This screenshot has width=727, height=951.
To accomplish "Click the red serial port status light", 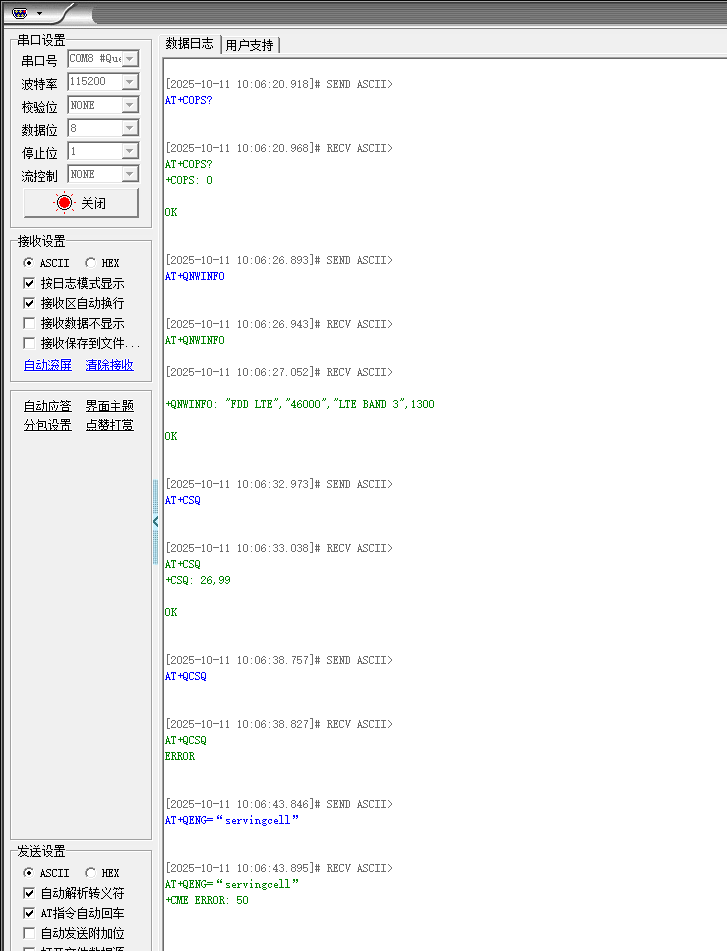I will tap(65, 203).
